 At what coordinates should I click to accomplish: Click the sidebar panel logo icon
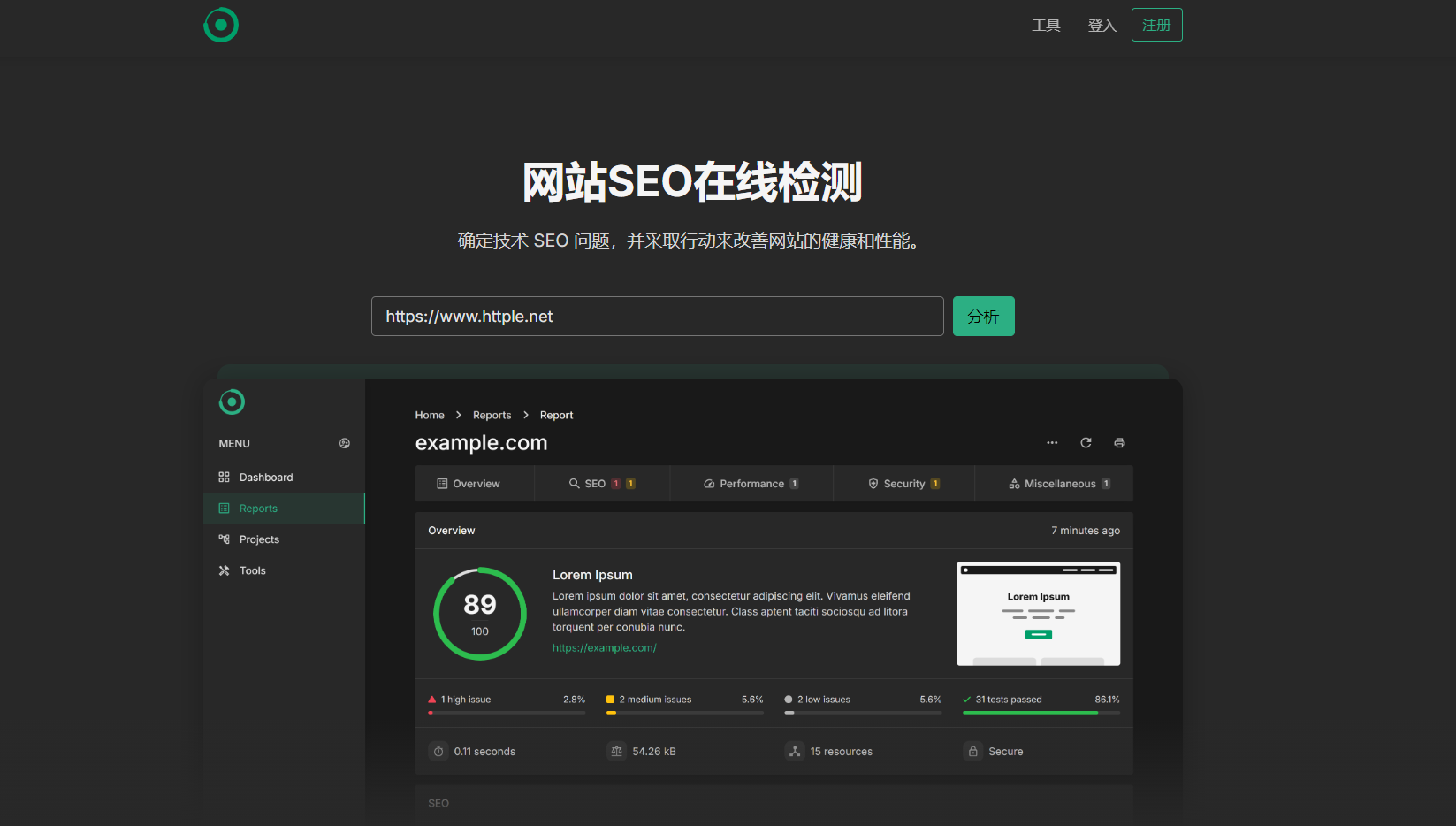(232, 402)
